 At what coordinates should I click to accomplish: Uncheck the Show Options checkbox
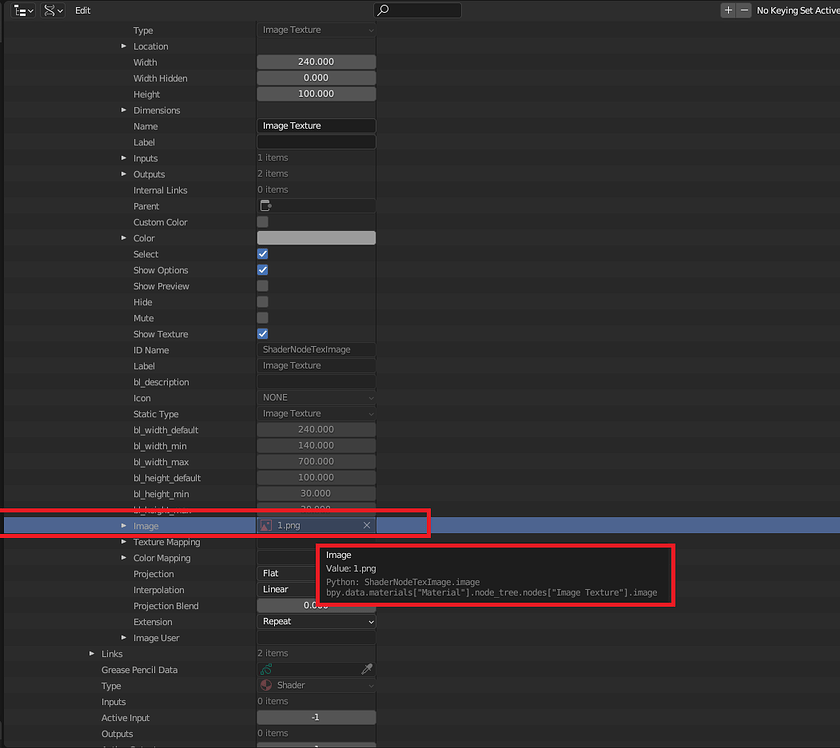point(262,270)
